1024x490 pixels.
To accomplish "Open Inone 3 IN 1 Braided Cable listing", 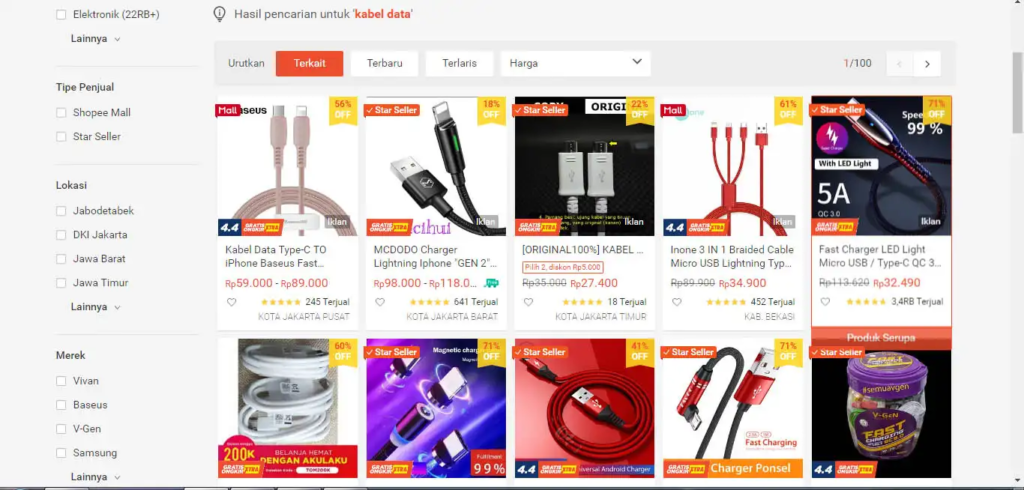I will pyautogui.click(x=732, y=256).
